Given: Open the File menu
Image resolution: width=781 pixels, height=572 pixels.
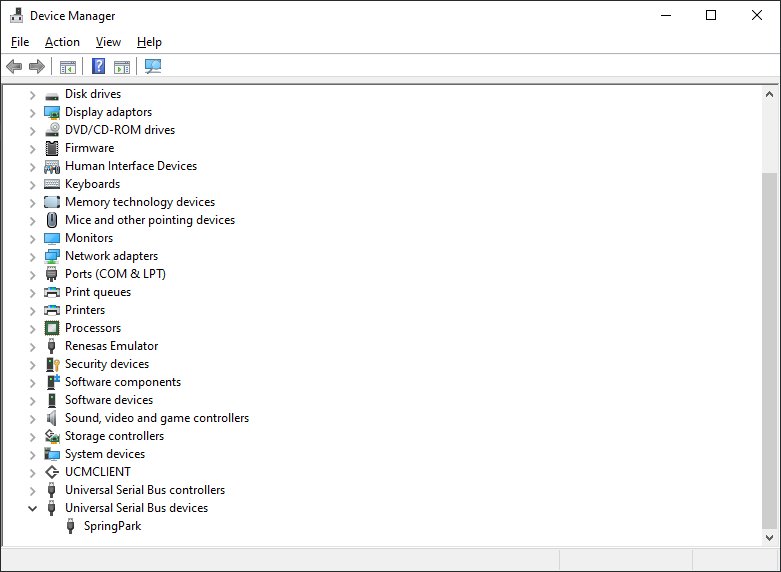Looking at the screenshot, I should 20,42.
